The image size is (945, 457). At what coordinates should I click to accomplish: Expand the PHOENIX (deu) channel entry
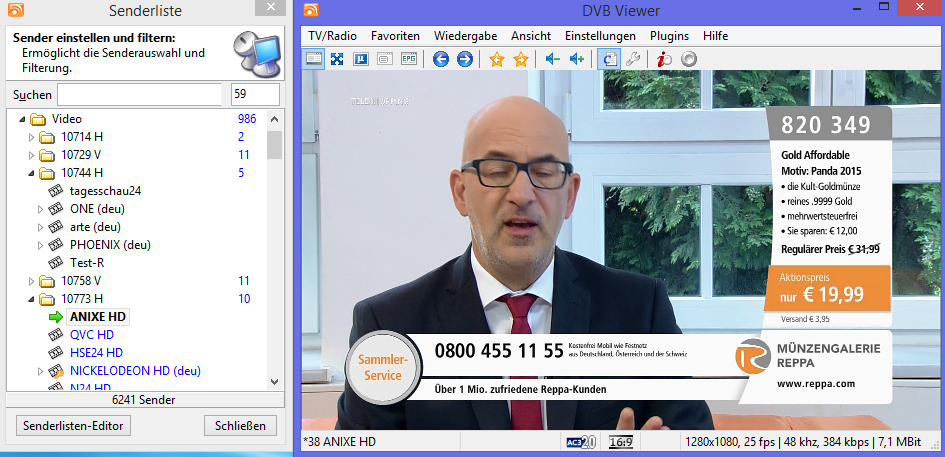click(40, 245)
